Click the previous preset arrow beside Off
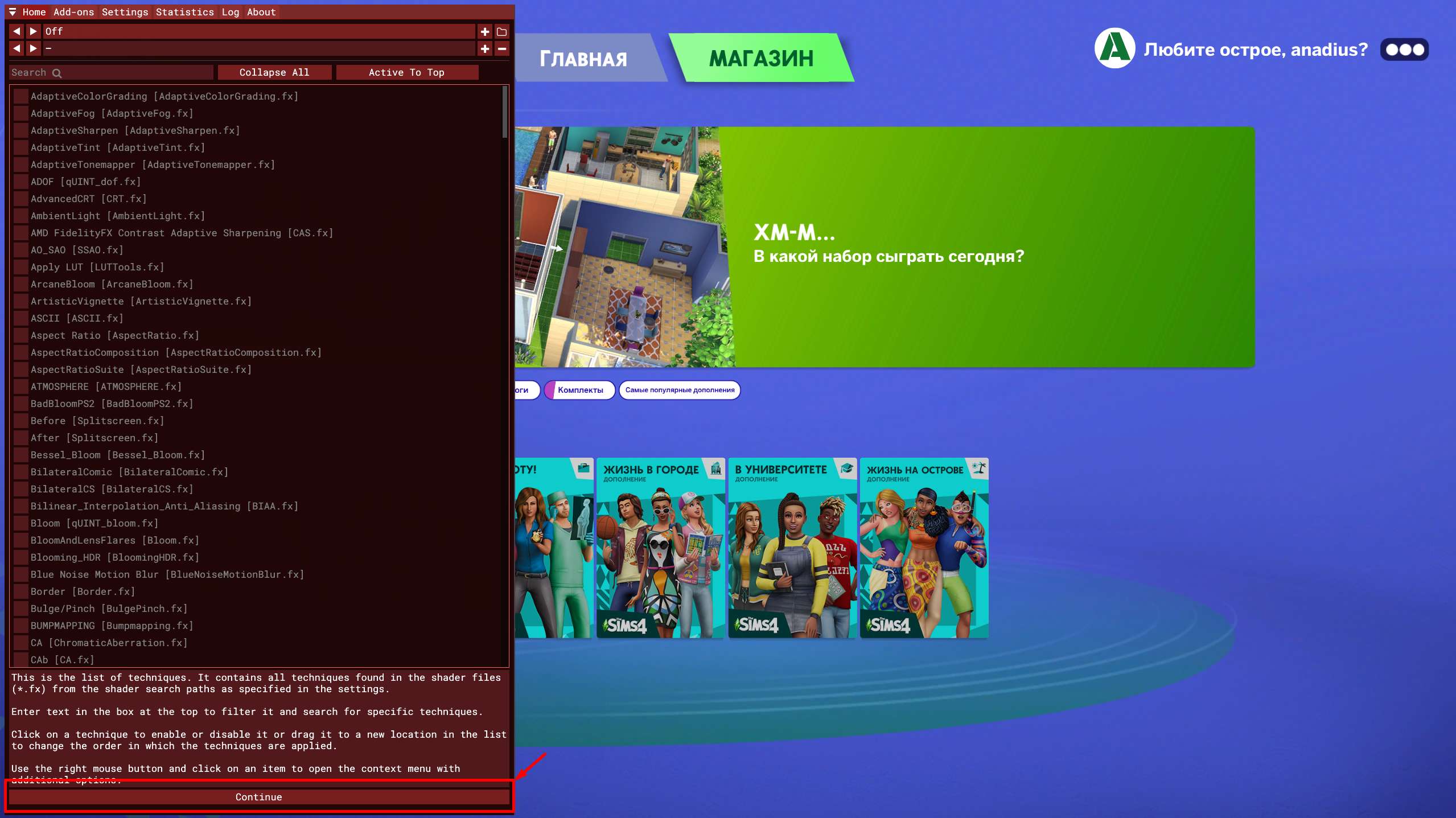Image resolution: width=1456 pixels, height=818 pixels. 17,31
